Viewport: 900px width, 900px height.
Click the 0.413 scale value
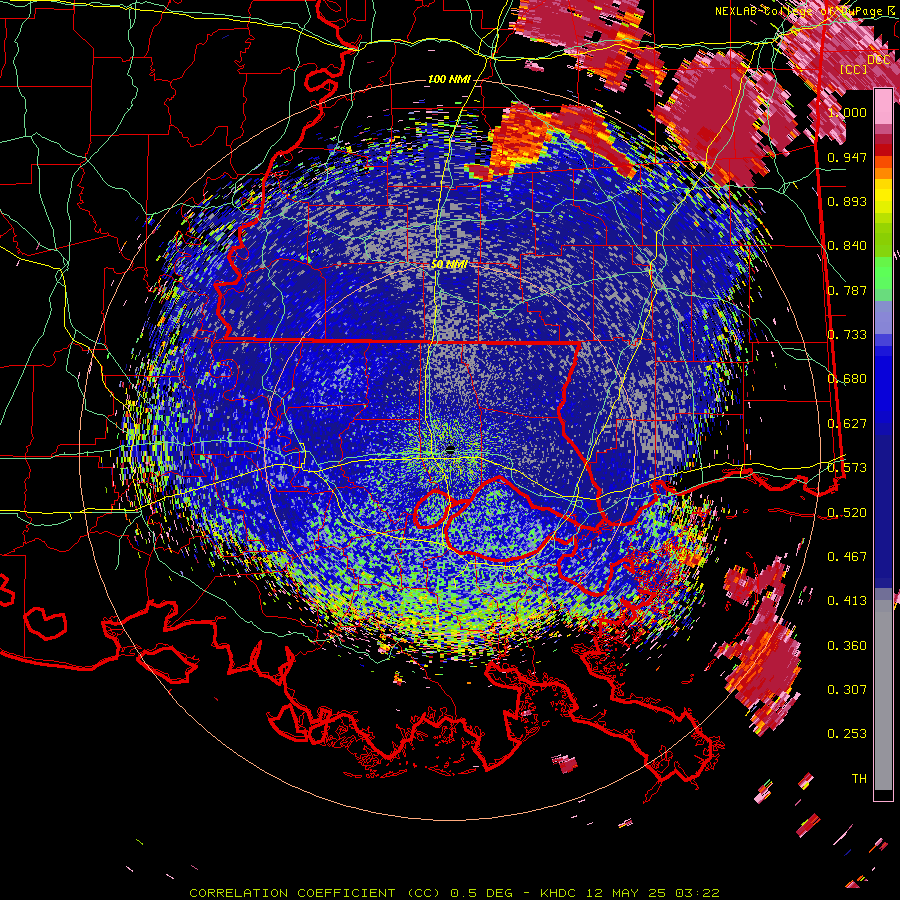[847, 601]
